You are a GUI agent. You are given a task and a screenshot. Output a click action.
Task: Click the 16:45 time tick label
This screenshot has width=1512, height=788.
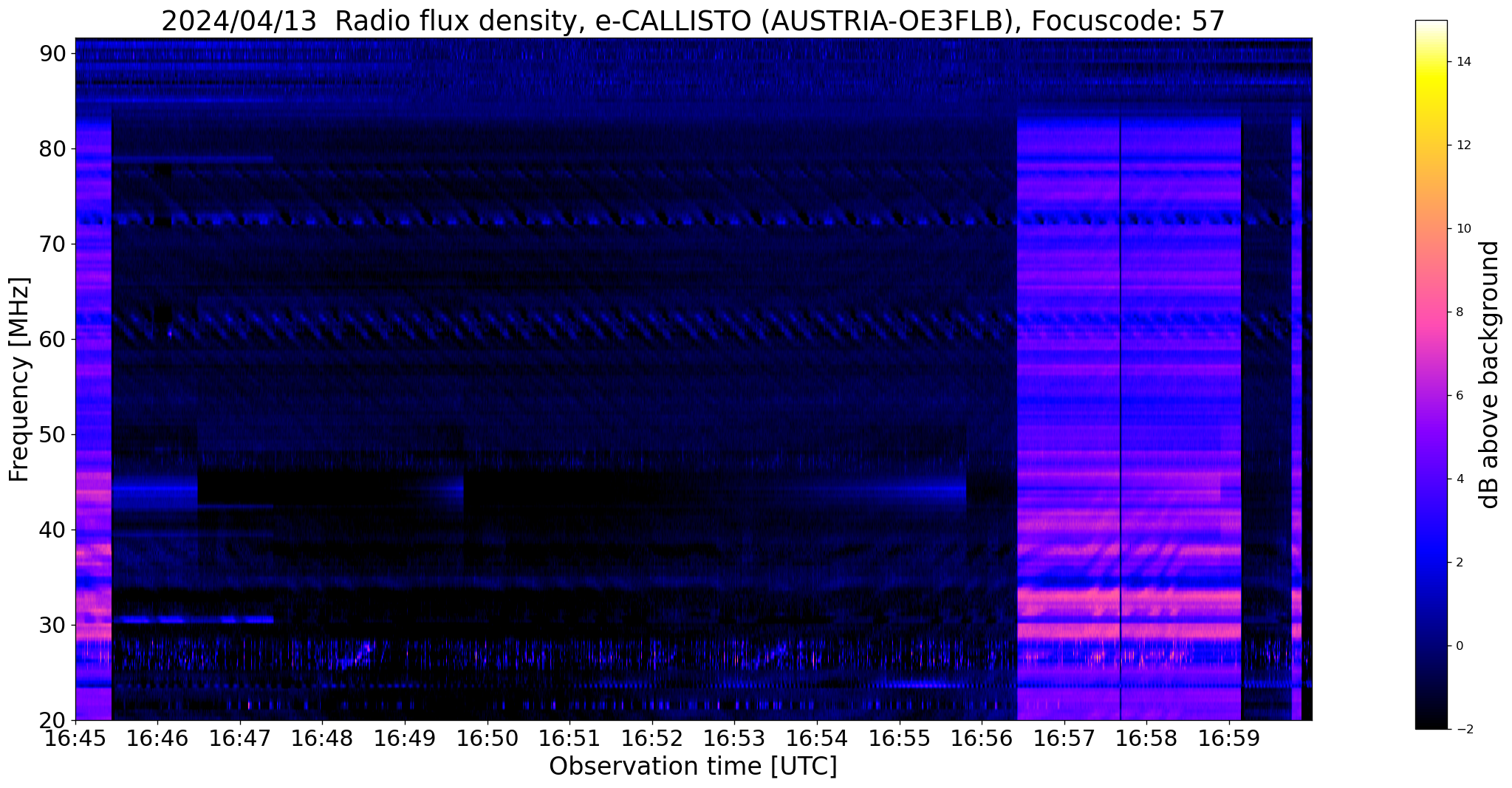pyautogui.click(x=75, y=739)
